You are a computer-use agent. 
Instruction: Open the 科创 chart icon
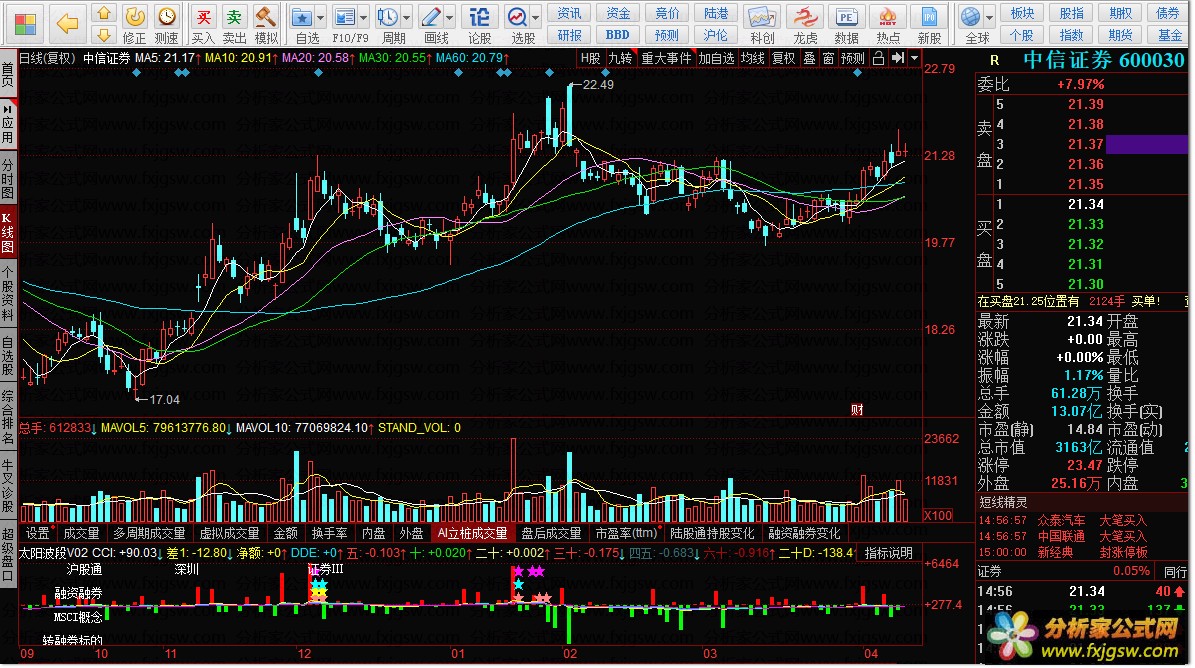tap(761, 16)
